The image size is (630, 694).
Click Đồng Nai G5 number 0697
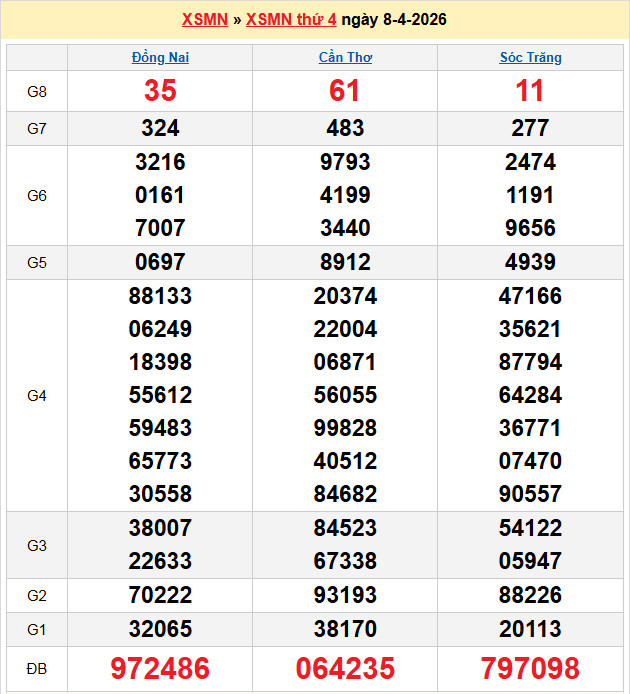click(160, 263)
